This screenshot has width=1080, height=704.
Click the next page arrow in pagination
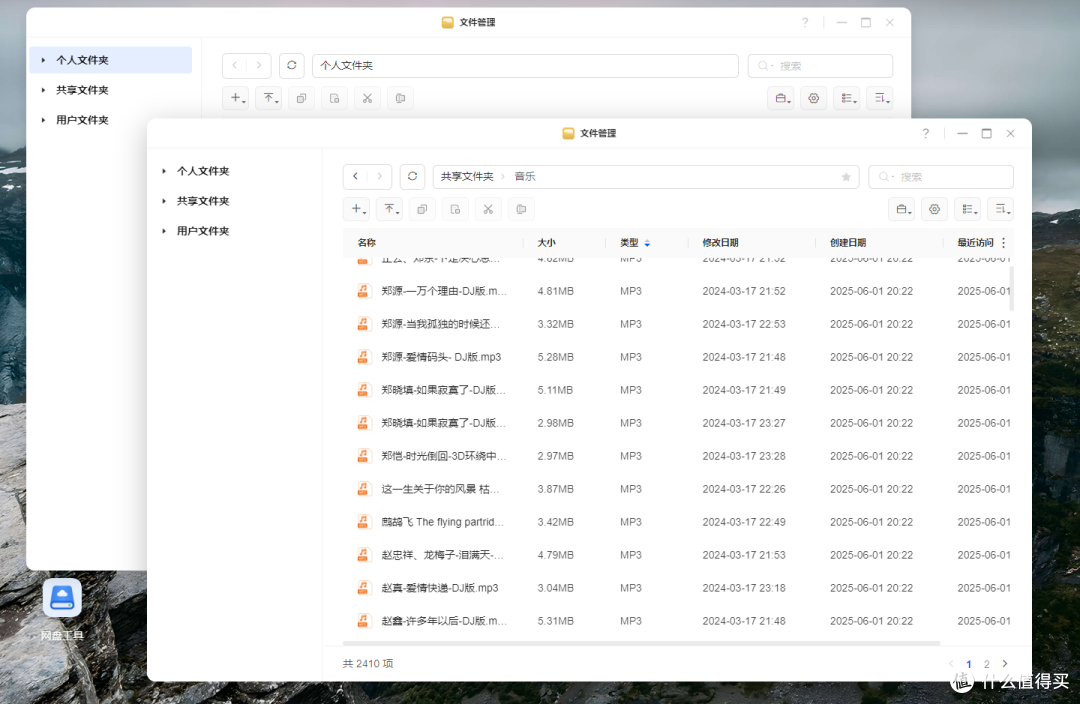click(x=1005, y=663)
